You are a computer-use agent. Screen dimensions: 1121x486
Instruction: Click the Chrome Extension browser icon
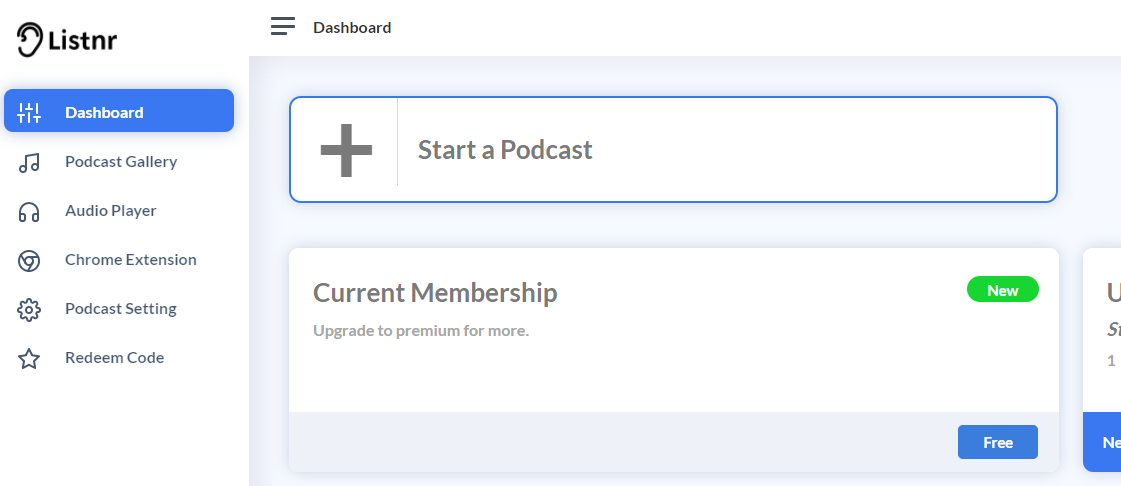pos(29,260)
